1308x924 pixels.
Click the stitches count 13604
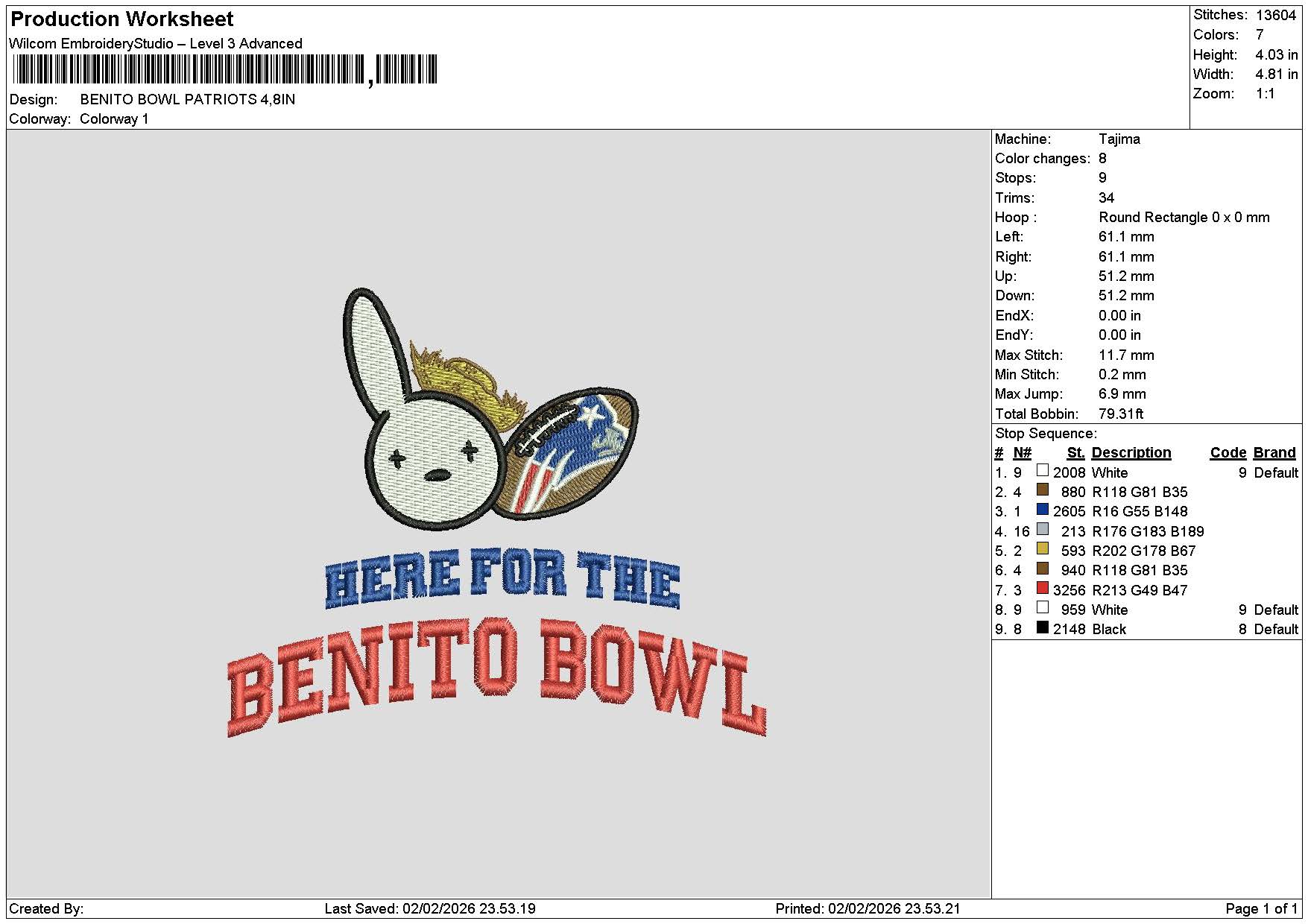point(1275,15)
